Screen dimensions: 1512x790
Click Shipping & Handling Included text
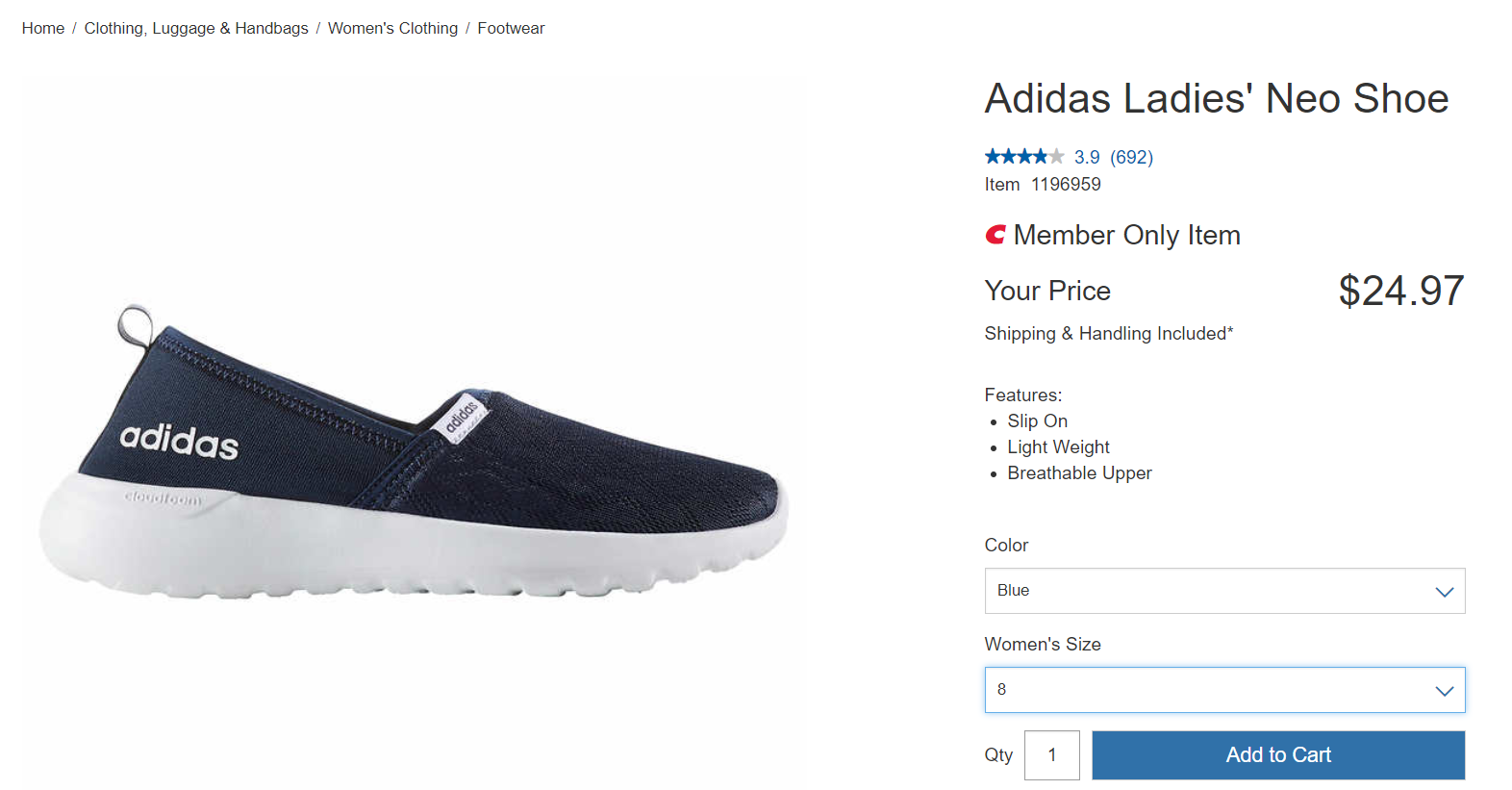pos(1108,334)
